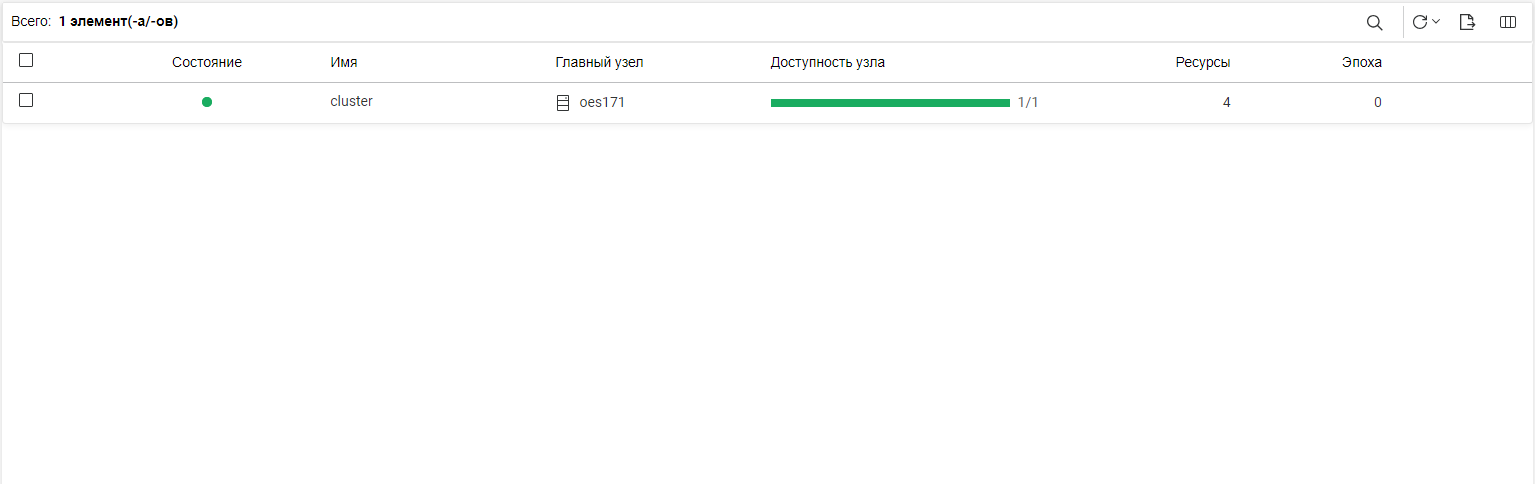Export the table using export icon
1535x484 pixels.
[x=1467, y=22]
